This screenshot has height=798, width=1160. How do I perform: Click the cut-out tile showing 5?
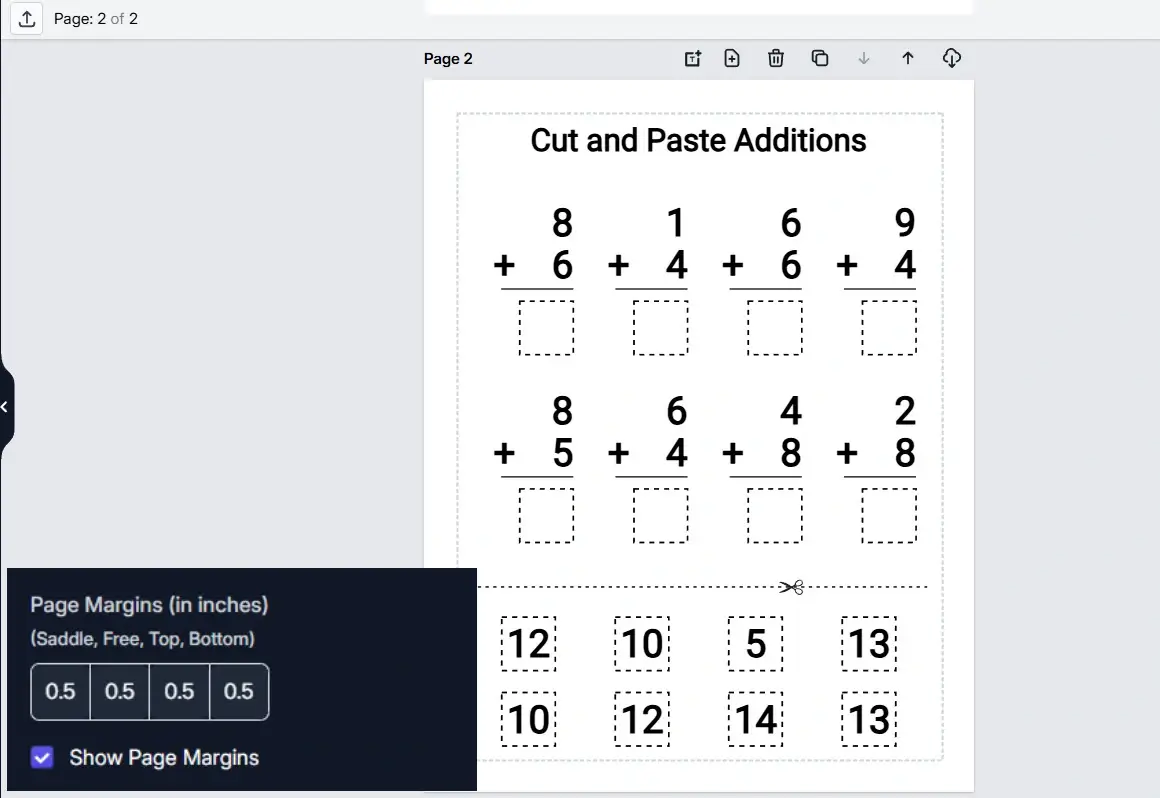[755, 643]
